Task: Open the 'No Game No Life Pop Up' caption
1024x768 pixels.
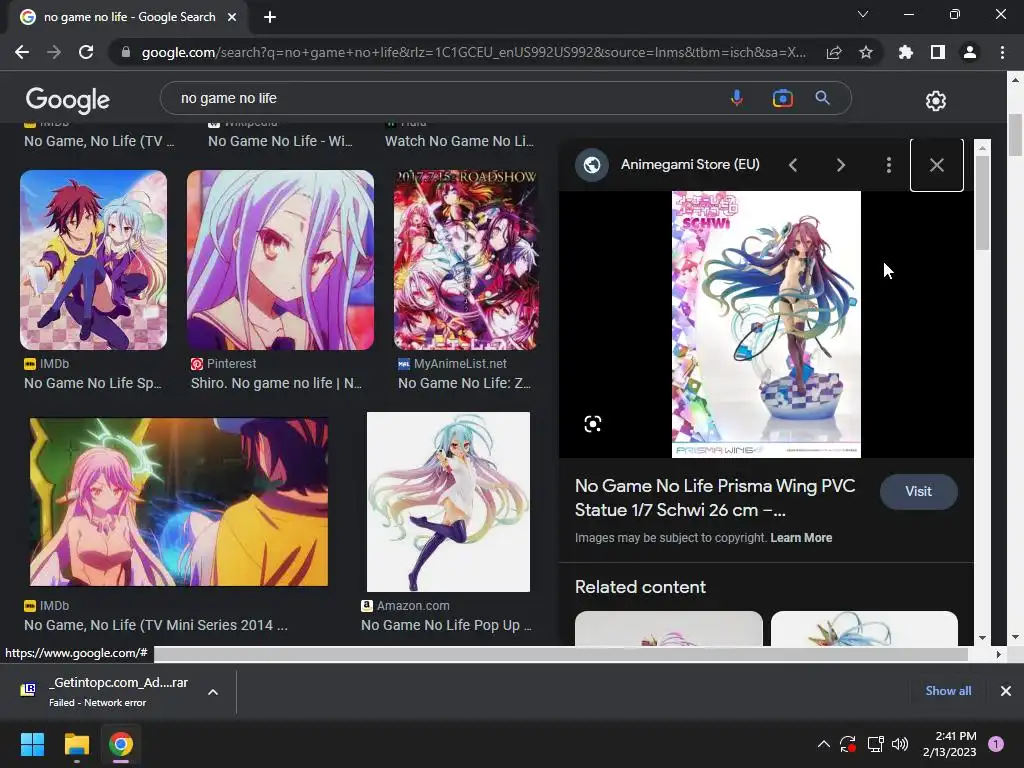Action: point(446,625)
